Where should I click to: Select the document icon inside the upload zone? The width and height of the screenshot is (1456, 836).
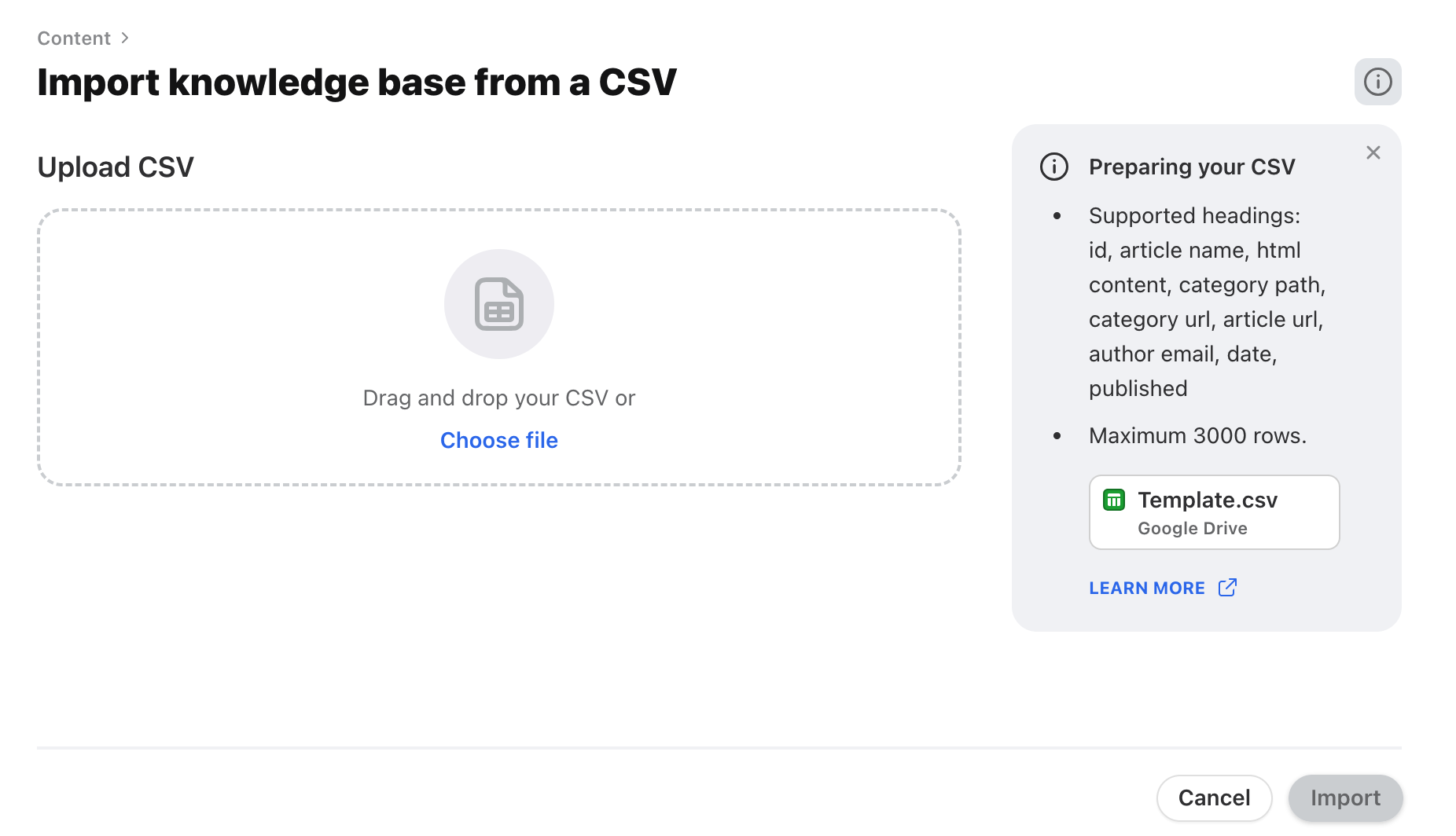tap(499, 304)
